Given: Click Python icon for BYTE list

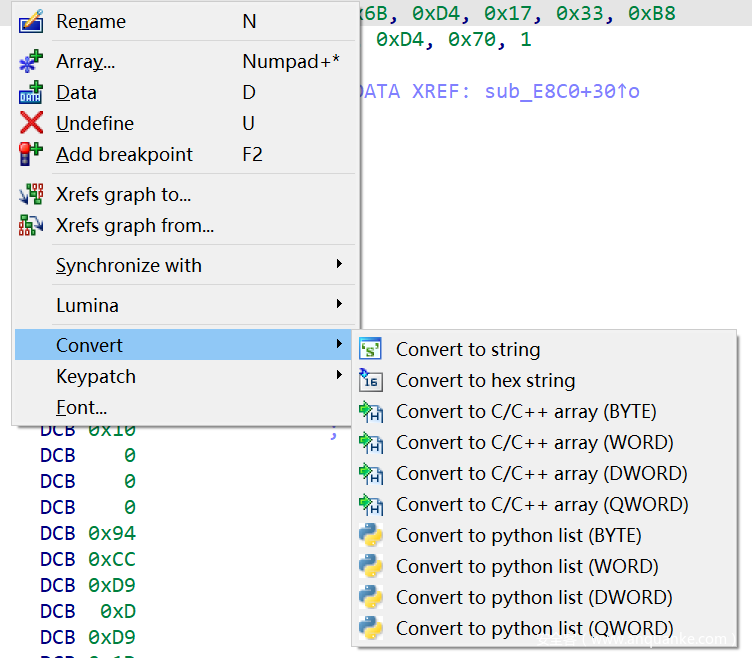Looking at the screenshot, I should tap(371, 536).
